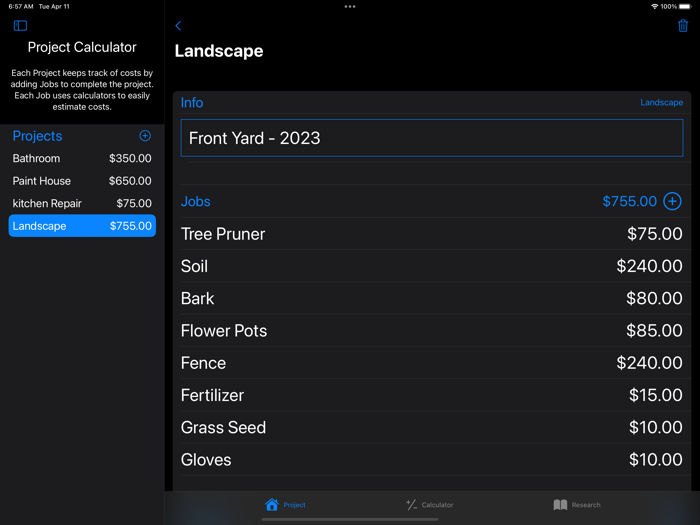
Task: Click the Paint House $650.00 amount
Action: (x=130, y=181)
